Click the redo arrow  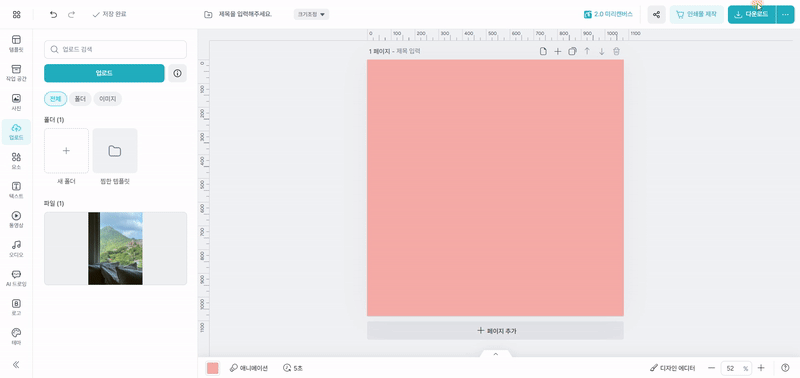pyautogui.click(x=71, y=14)
